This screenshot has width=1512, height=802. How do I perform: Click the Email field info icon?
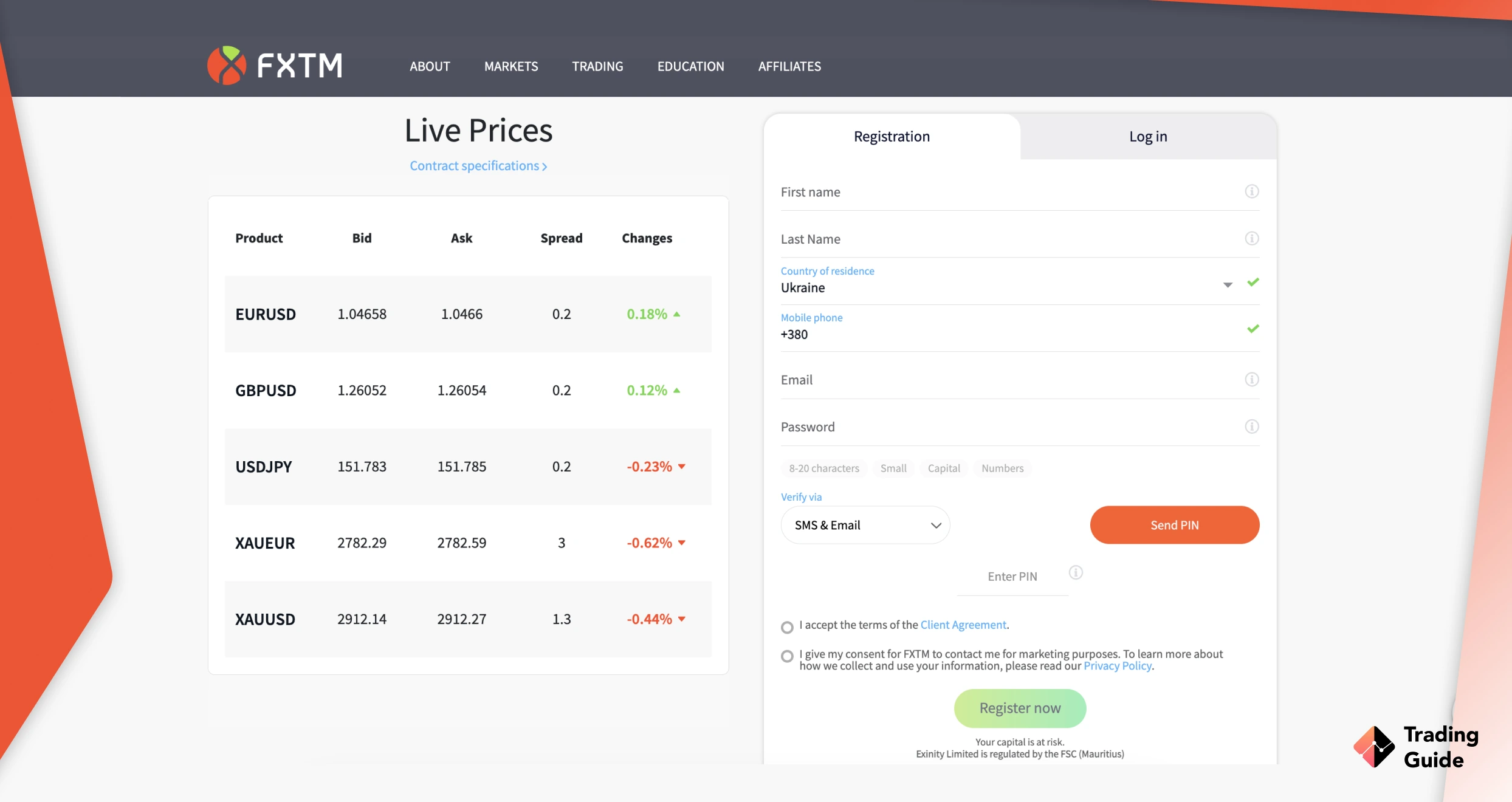1251,379
